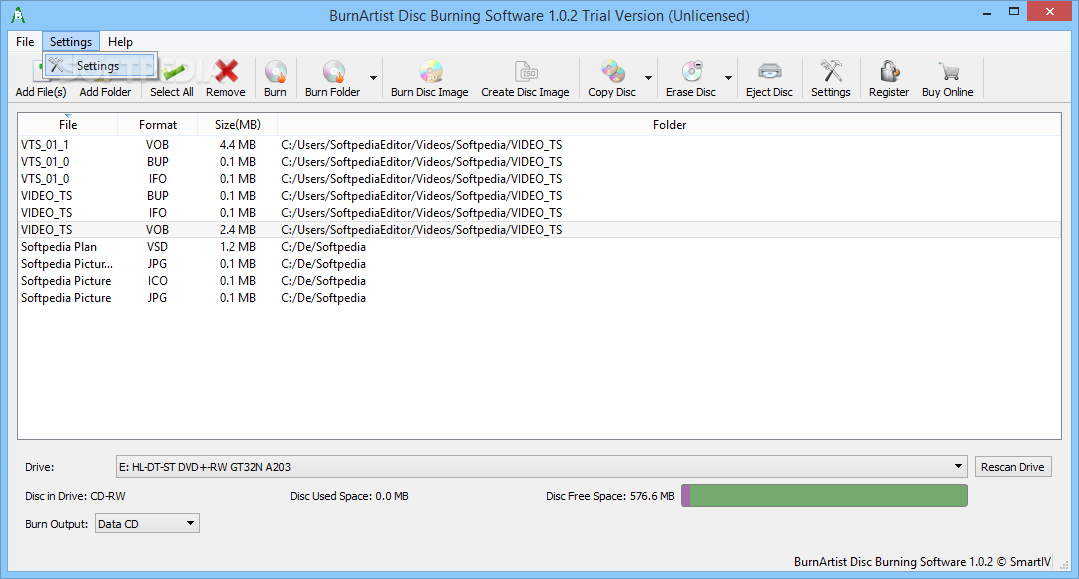Sort by the File column header
1079x579 pixels.
tap(67, 125)
